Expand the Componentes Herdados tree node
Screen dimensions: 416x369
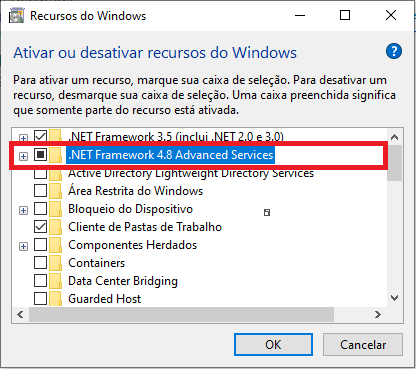[x=23, y=246]
